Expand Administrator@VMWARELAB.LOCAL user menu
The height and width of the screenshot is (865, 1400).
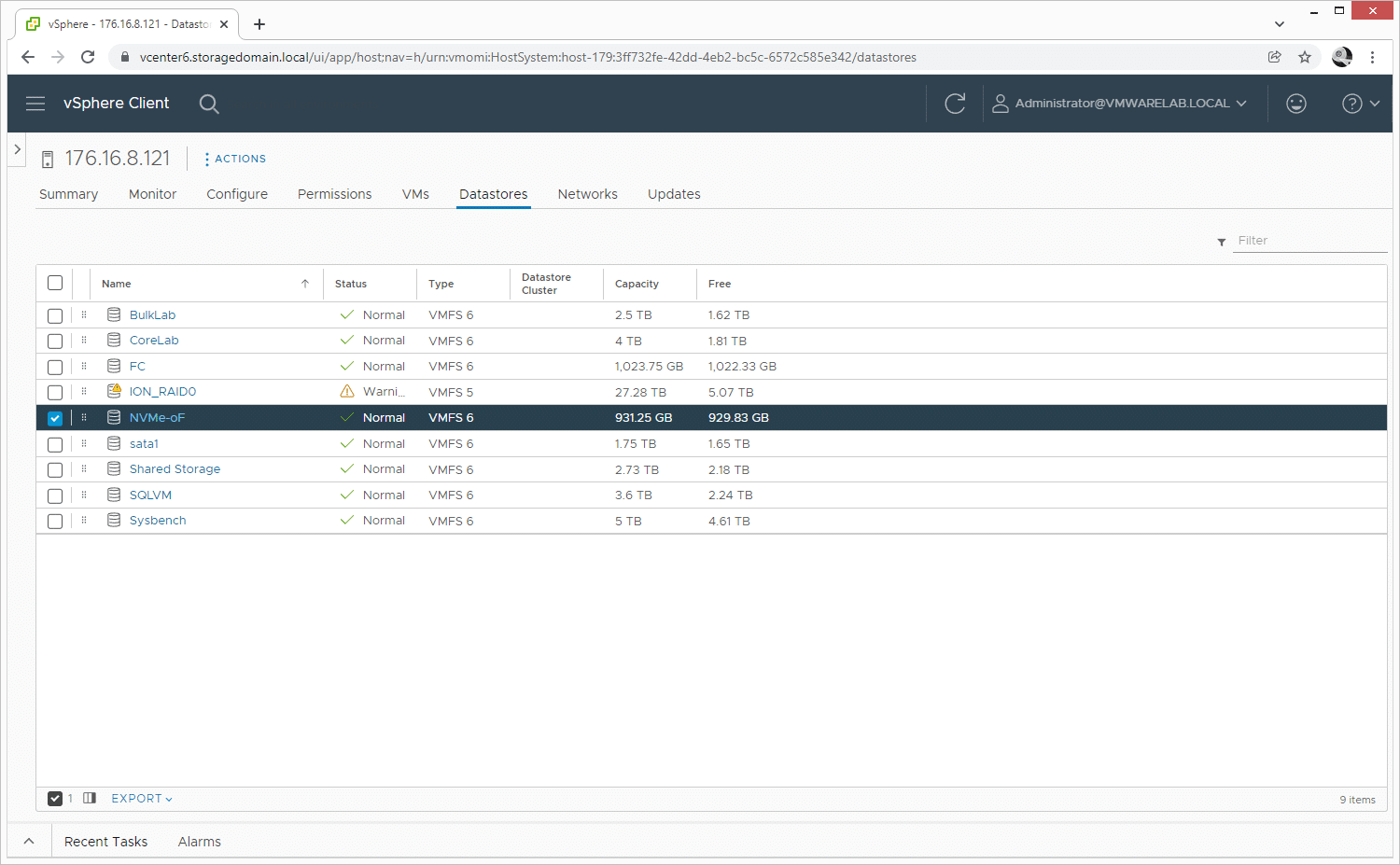pos(1119,104)
